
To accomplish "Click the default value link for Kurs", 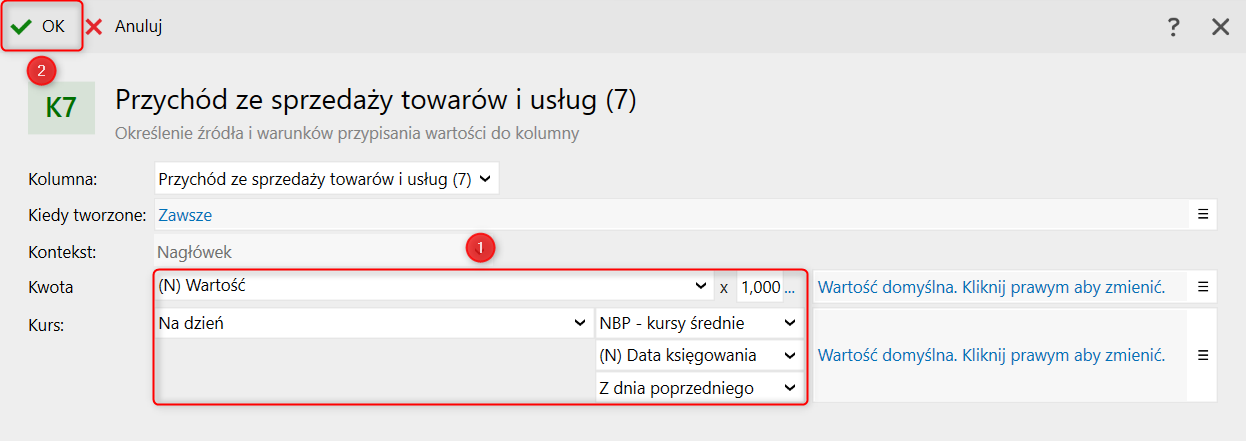I will click(992, 355).
